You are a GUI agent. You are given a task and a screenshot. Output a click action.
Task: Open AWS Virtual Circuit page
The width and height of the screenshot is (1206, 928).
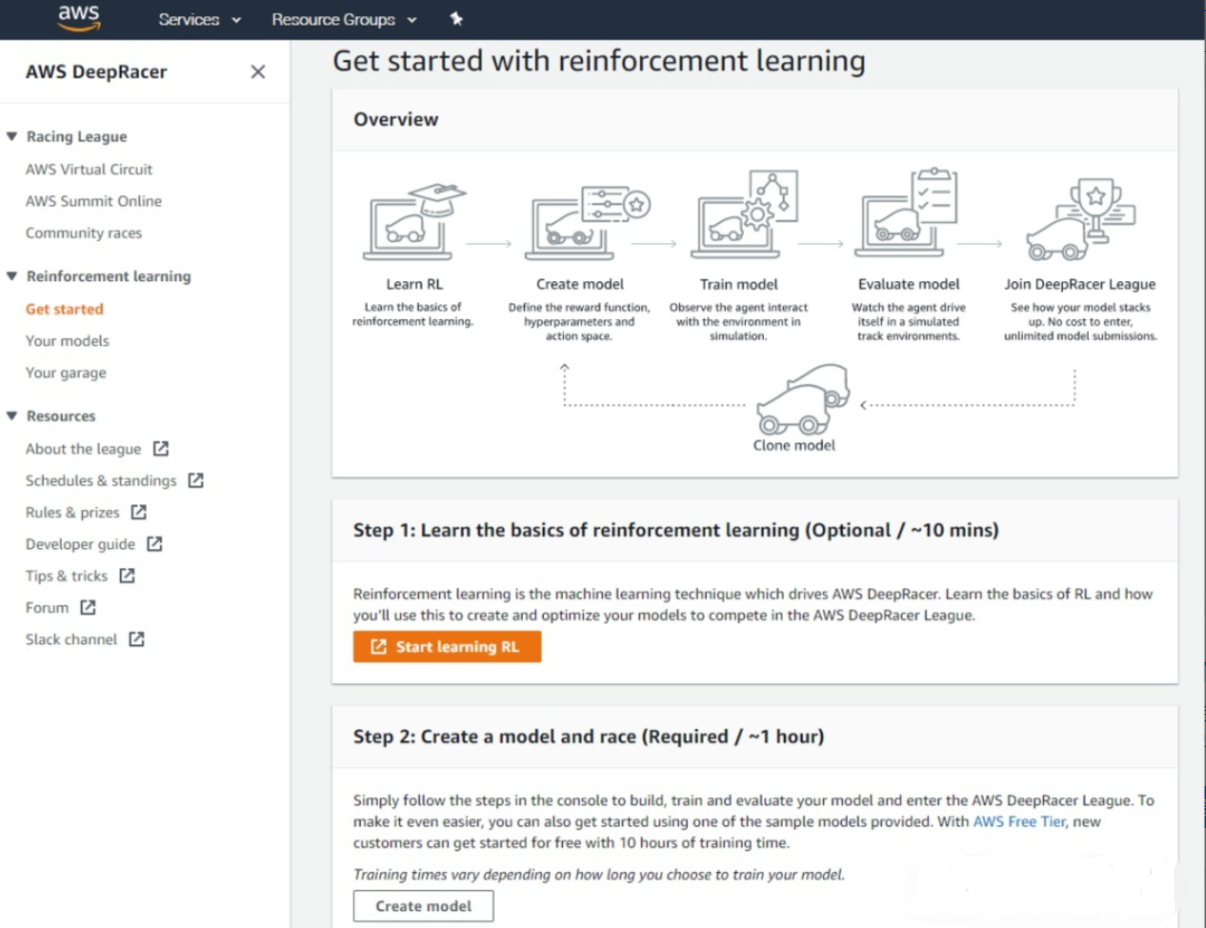click(89, 169)
